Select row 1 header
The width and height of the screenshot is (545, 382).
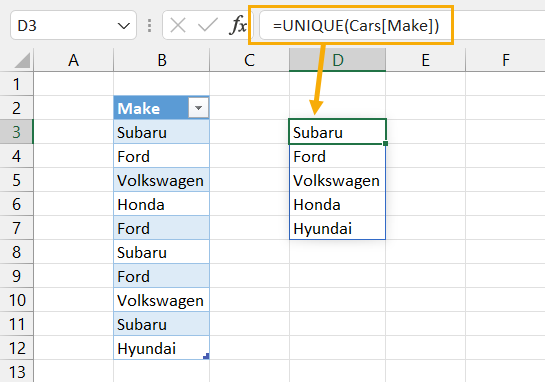[16, 84]
